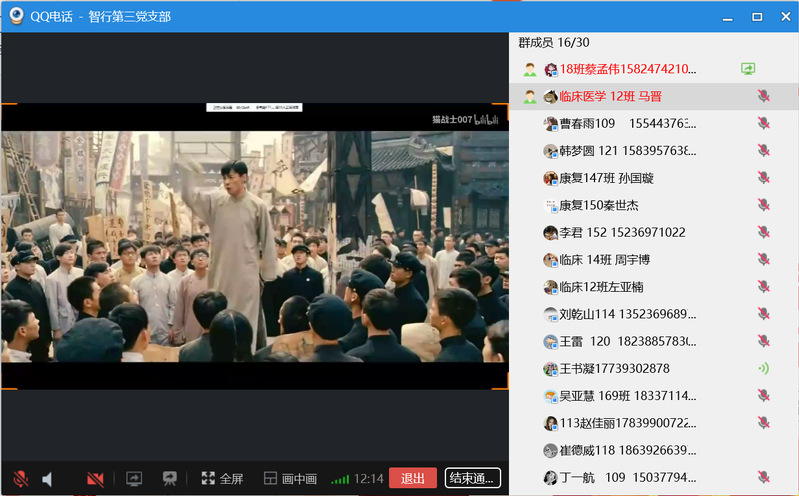Maximize the QQ电话 window
Screen dimensions: 799x496
(757, 17)
